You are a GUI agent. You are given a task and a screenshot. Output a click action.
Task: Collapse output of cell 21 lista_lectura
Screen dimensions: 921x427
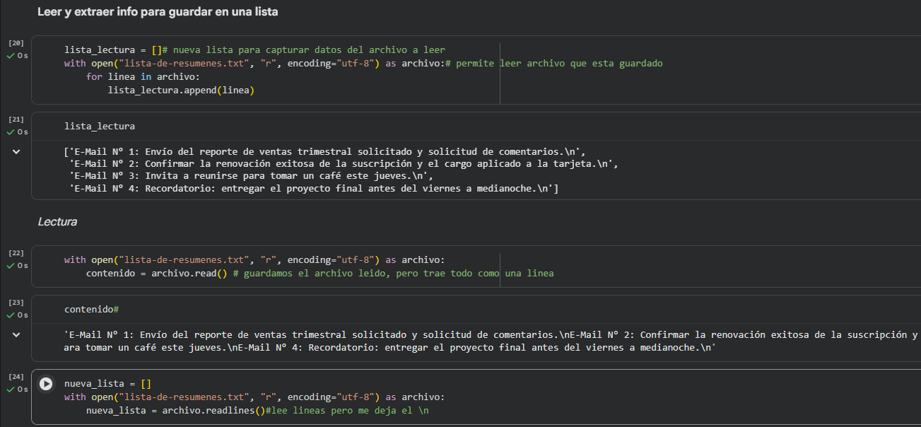[x=16, y=152]
